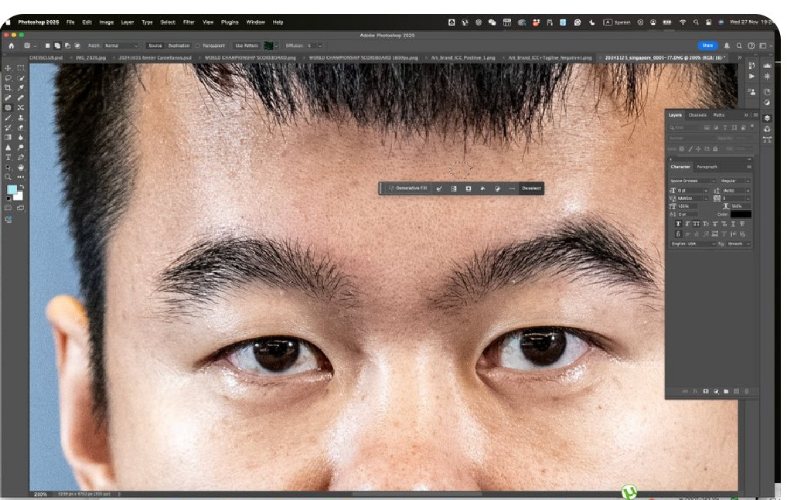Click the Share button
This screenshot has width=787, height=500.
[x=708, y=45]
